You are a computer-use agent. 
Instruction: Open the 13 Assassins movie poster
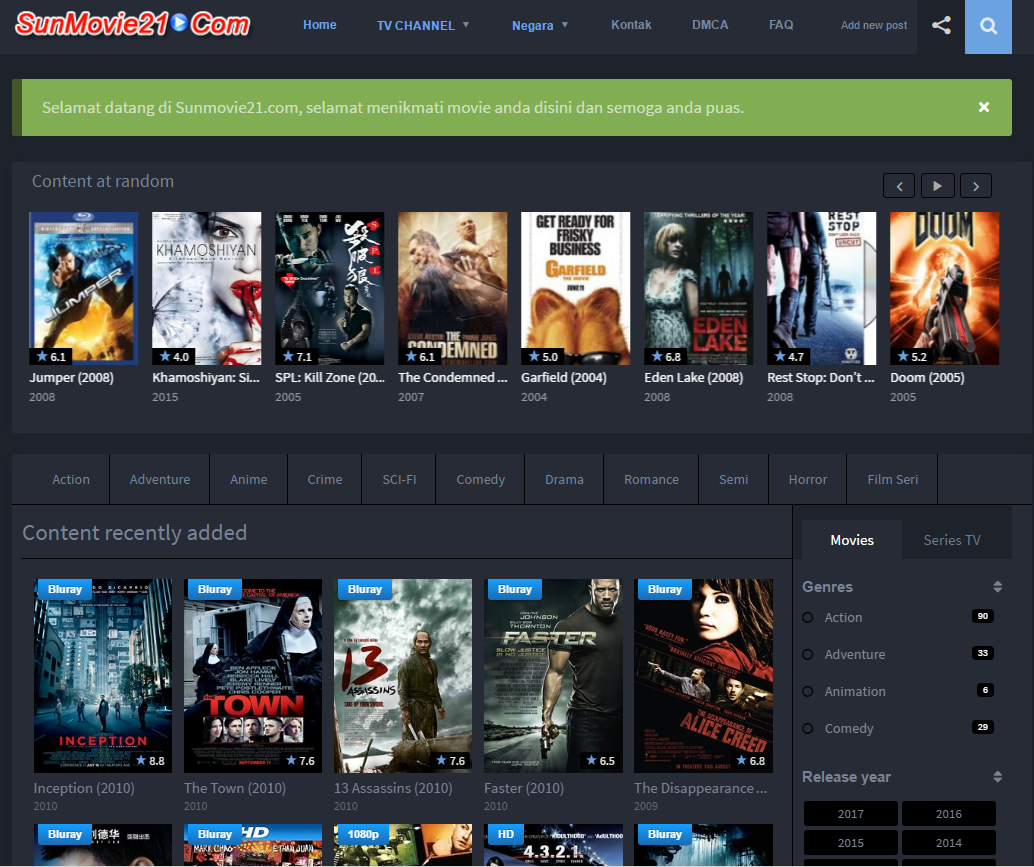pyautogui.click(x=403, y=676)
